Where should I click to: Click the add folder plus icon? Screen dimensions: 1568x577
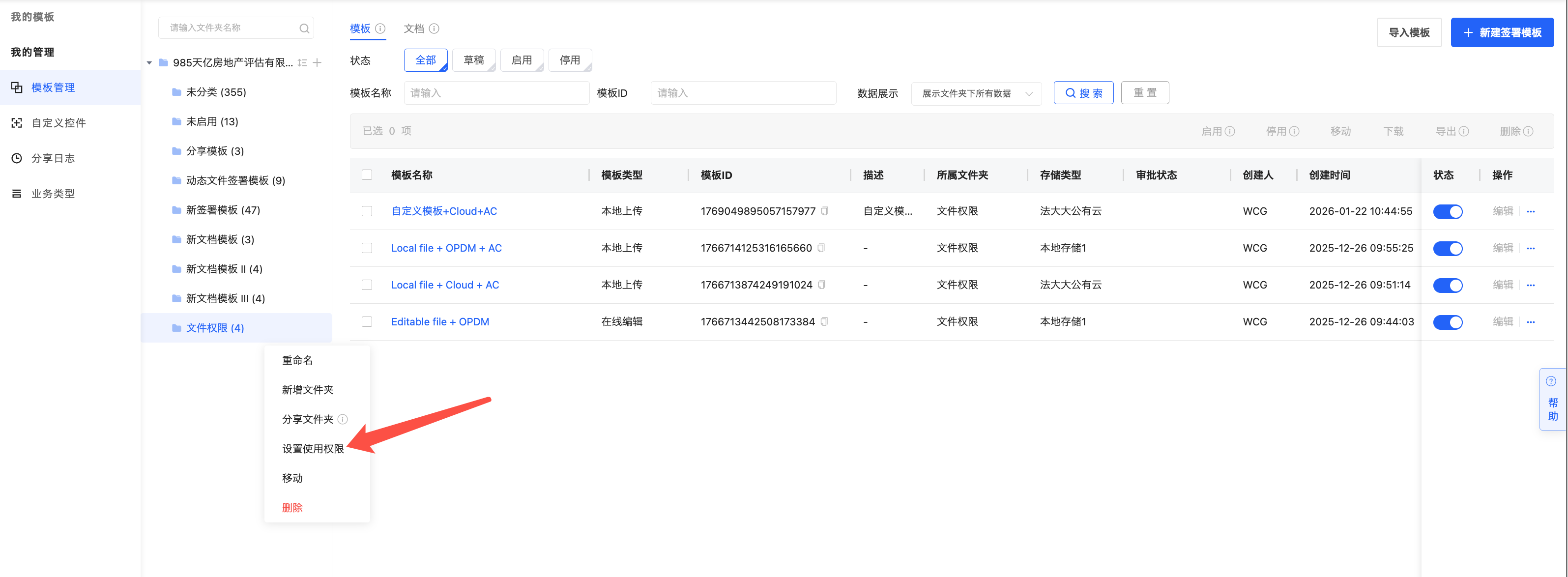tap(317, 63)
